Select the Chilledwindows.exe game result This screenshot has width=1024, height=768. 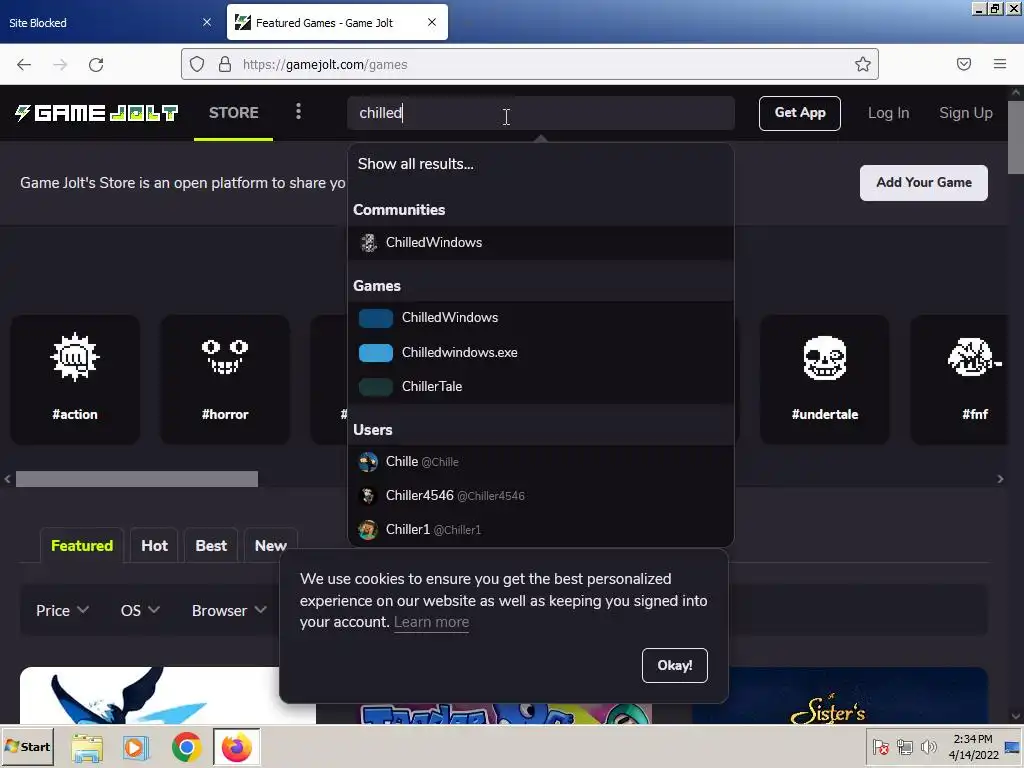pos(541,353)
